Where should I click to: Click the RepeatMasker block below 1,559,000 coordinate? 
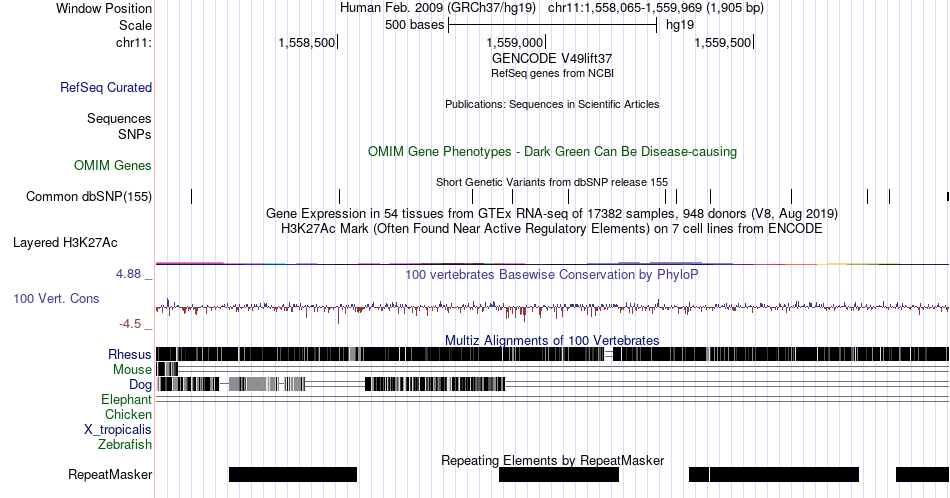coord(559,474)
